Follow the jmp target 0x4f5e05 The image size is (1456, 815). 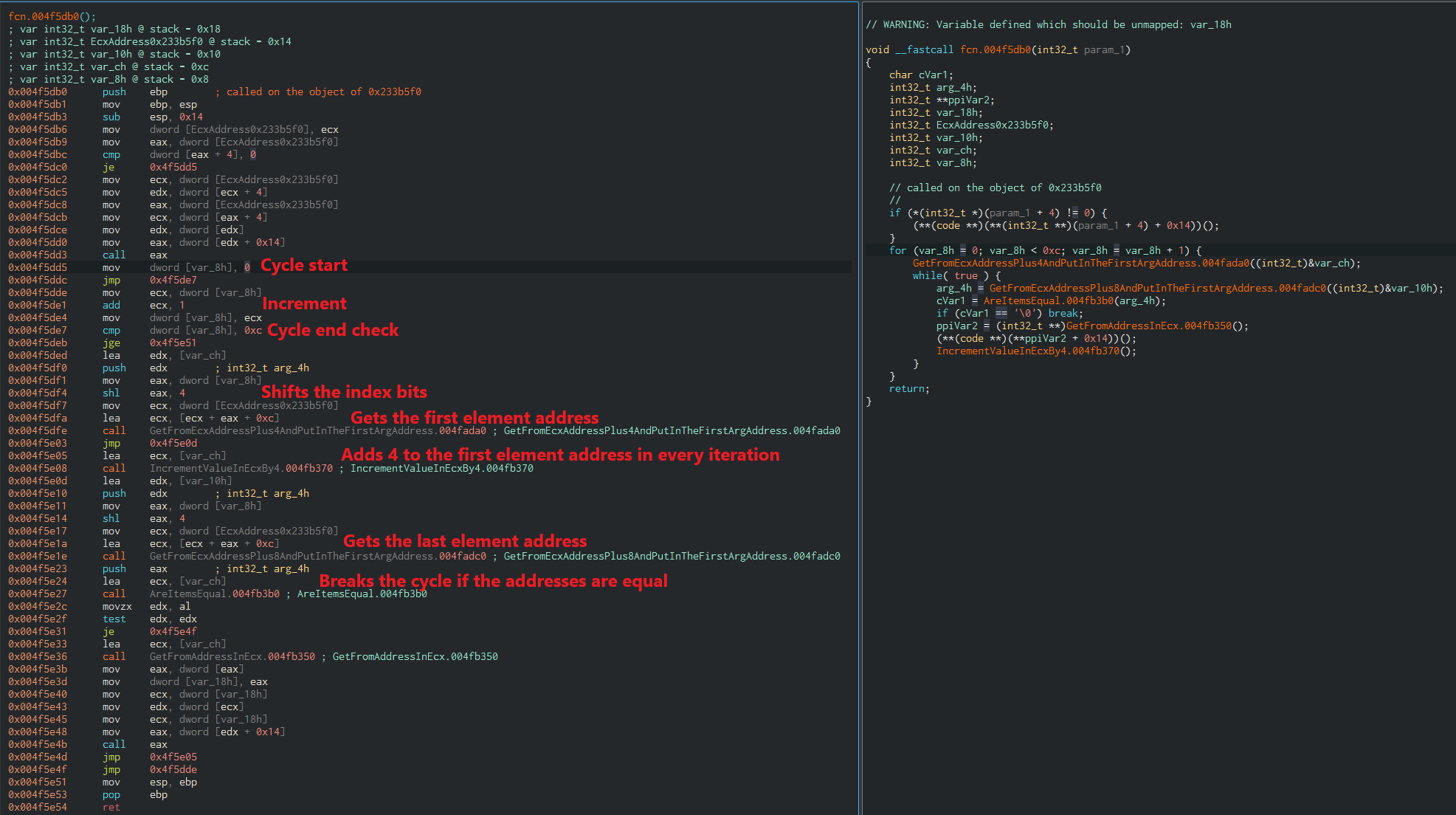pos(173,757)
